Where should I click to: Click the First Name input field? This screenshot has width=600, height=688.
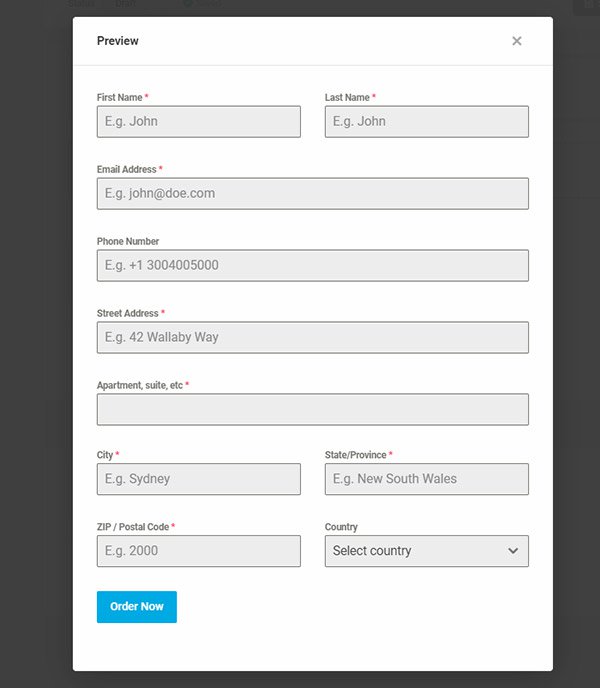coord(198,122)
